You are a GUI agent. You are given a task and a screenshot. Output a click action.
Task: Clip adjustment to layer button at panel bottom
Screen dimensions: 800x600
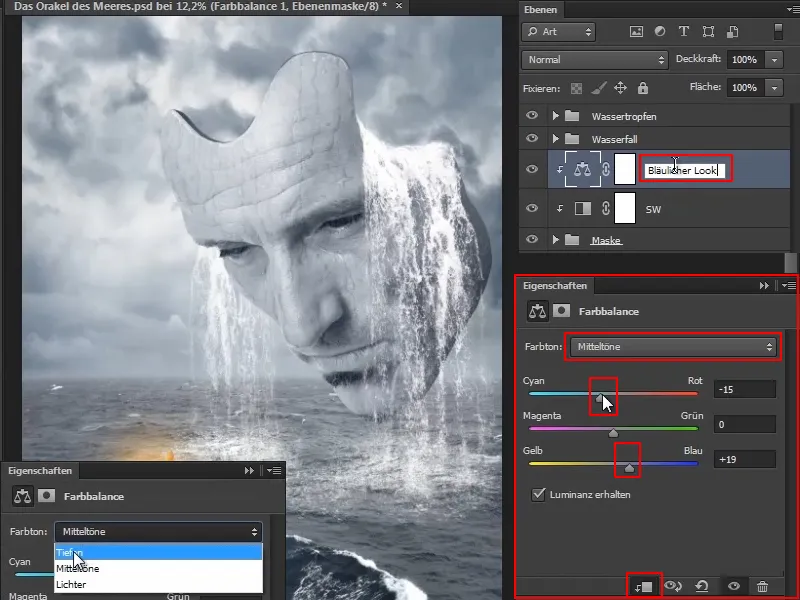point(644,587)
